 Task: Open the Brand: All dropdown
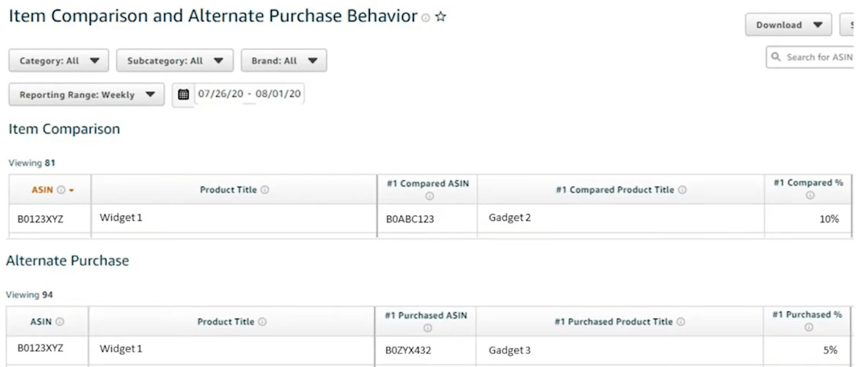pyautogui.click(x=284, y=61)
